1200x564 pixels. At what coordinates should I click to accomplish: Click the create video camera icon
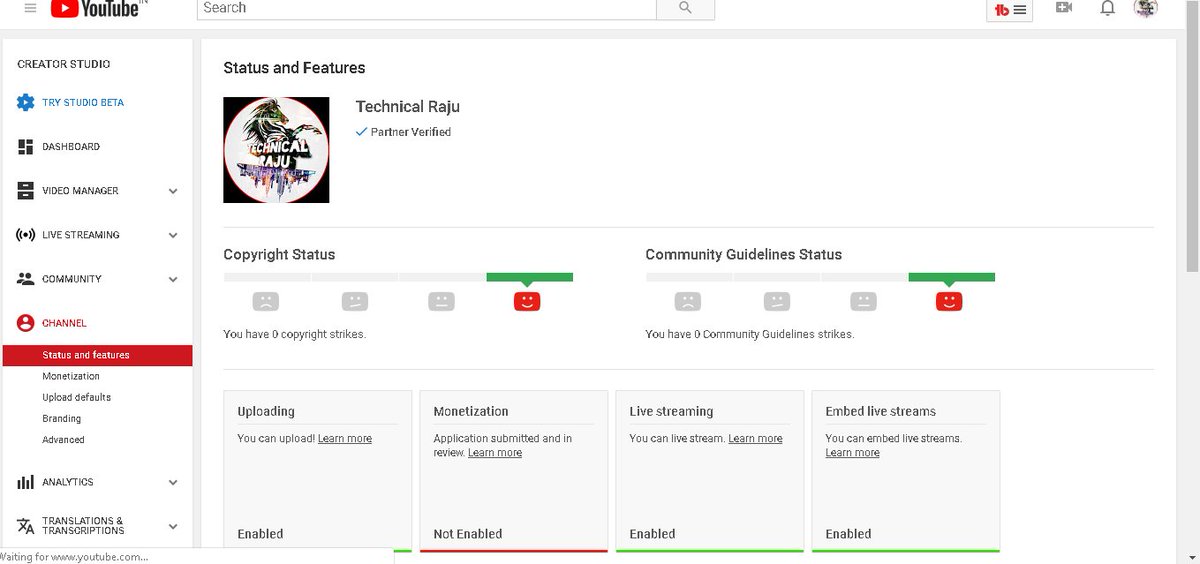click(1064, 7)
